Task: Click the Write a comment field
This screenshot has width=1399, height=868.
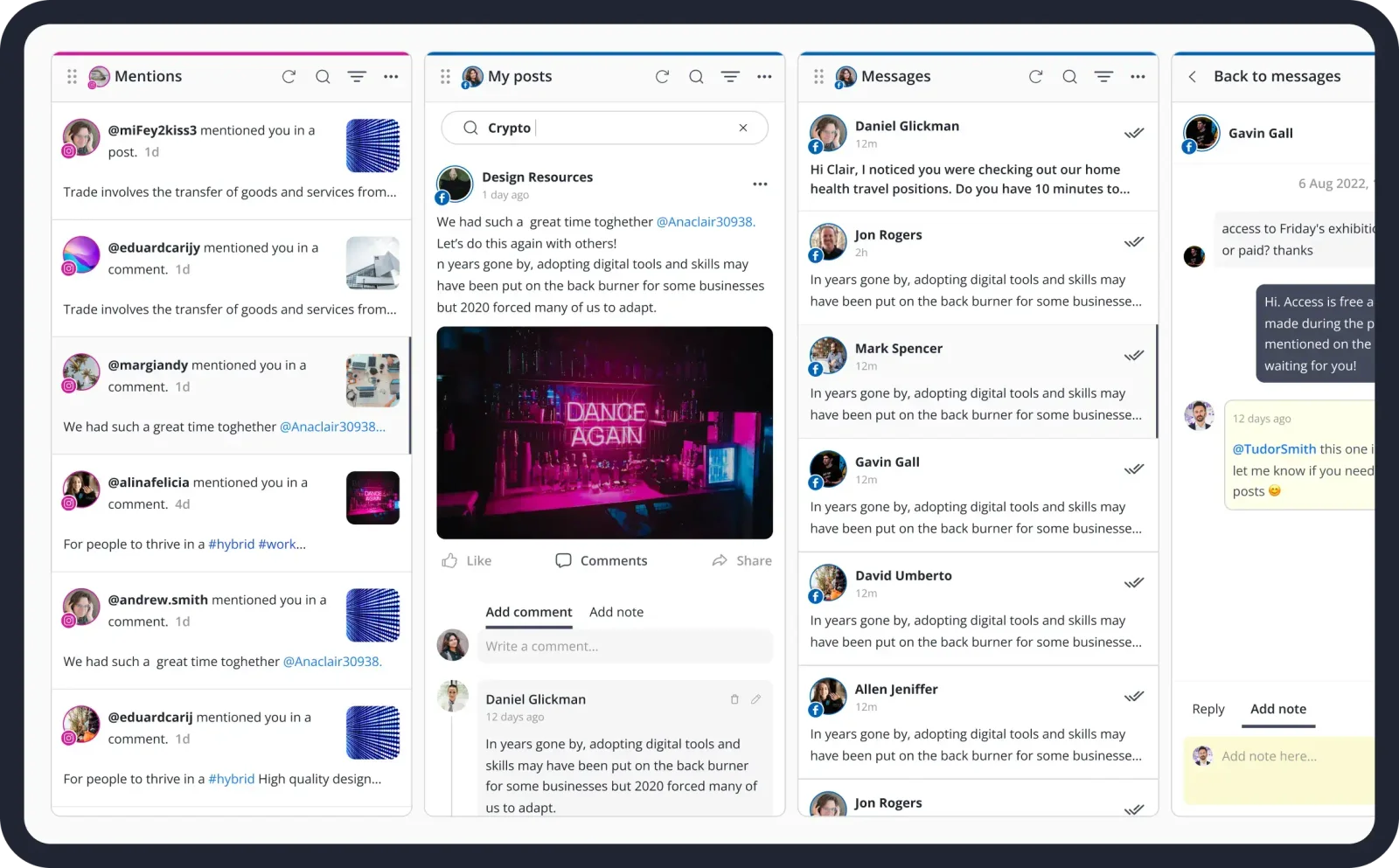Action: (625, 646)
